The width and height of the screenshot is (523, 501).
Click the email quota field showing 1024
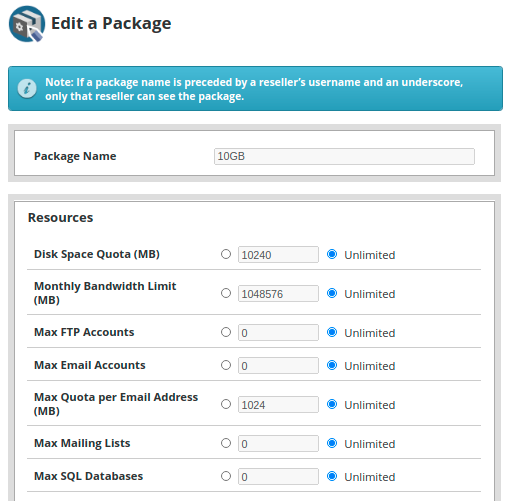(x=278, y=405)
